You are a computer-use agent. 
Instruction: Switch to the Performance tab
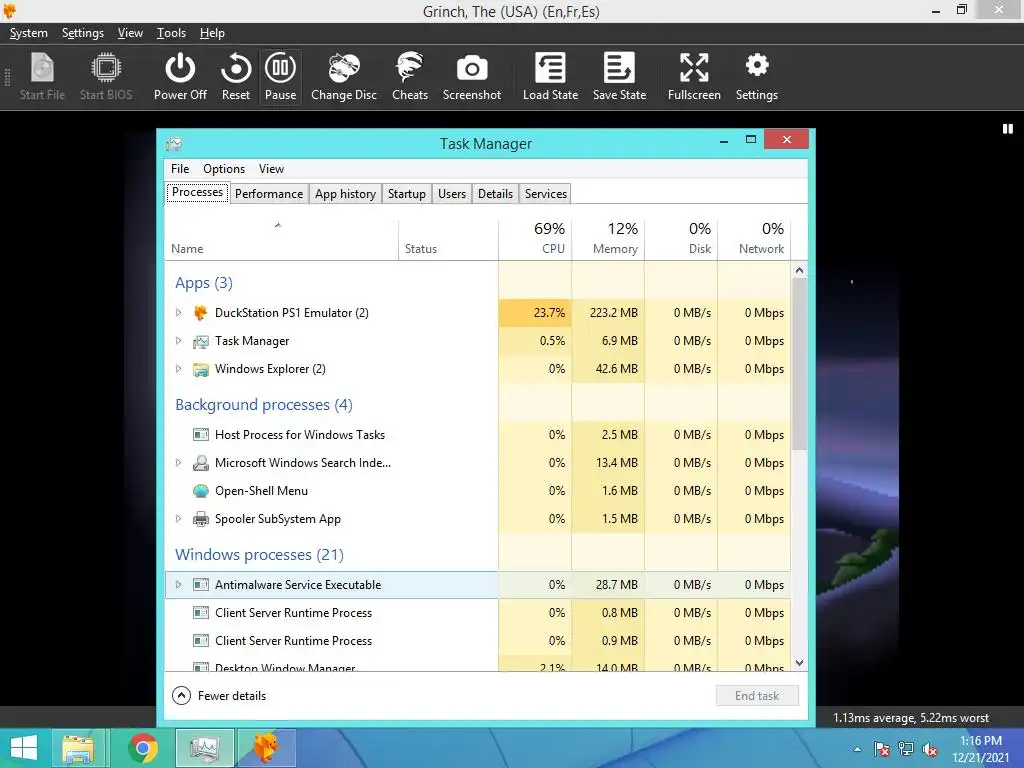click(x=269, y=194)
